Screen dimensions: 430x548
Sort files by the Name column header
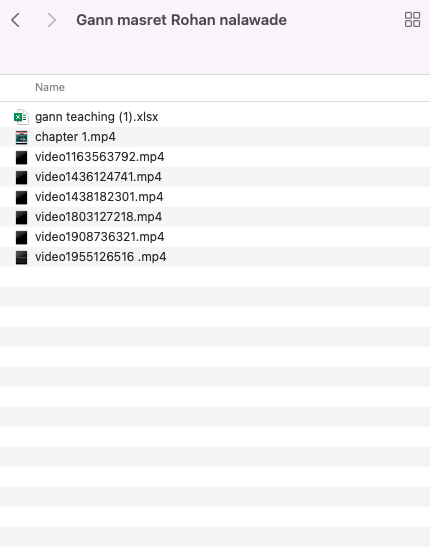click(x=50, y=87)
